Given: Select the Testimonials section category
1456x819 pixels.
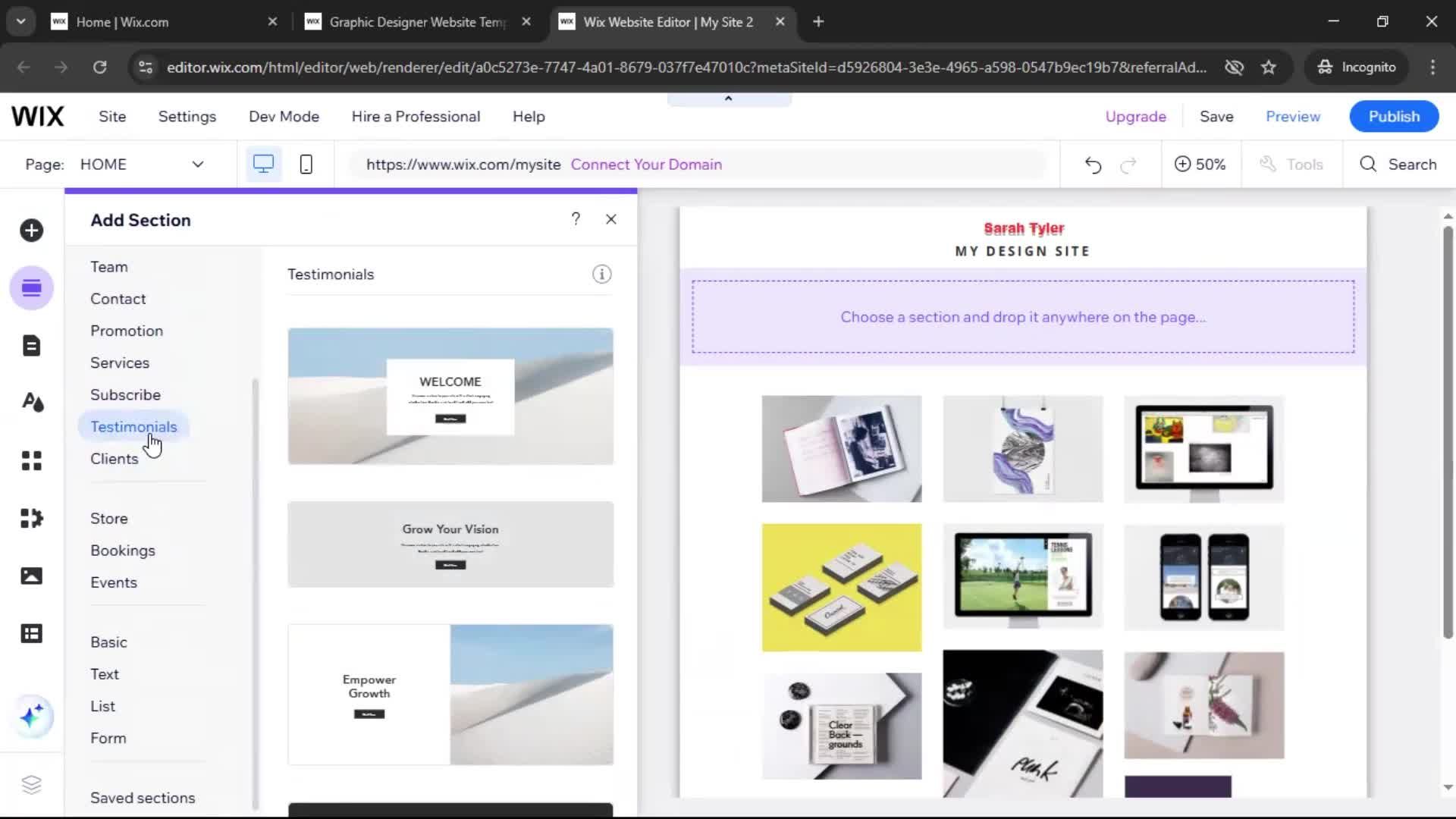Looking at the screenshot, I should tap(133, 427).
